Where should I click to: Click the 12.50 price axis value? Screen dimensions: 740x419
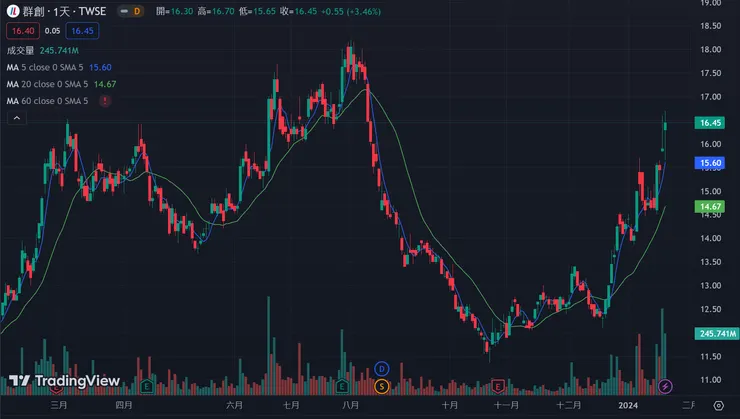[711, 309]
